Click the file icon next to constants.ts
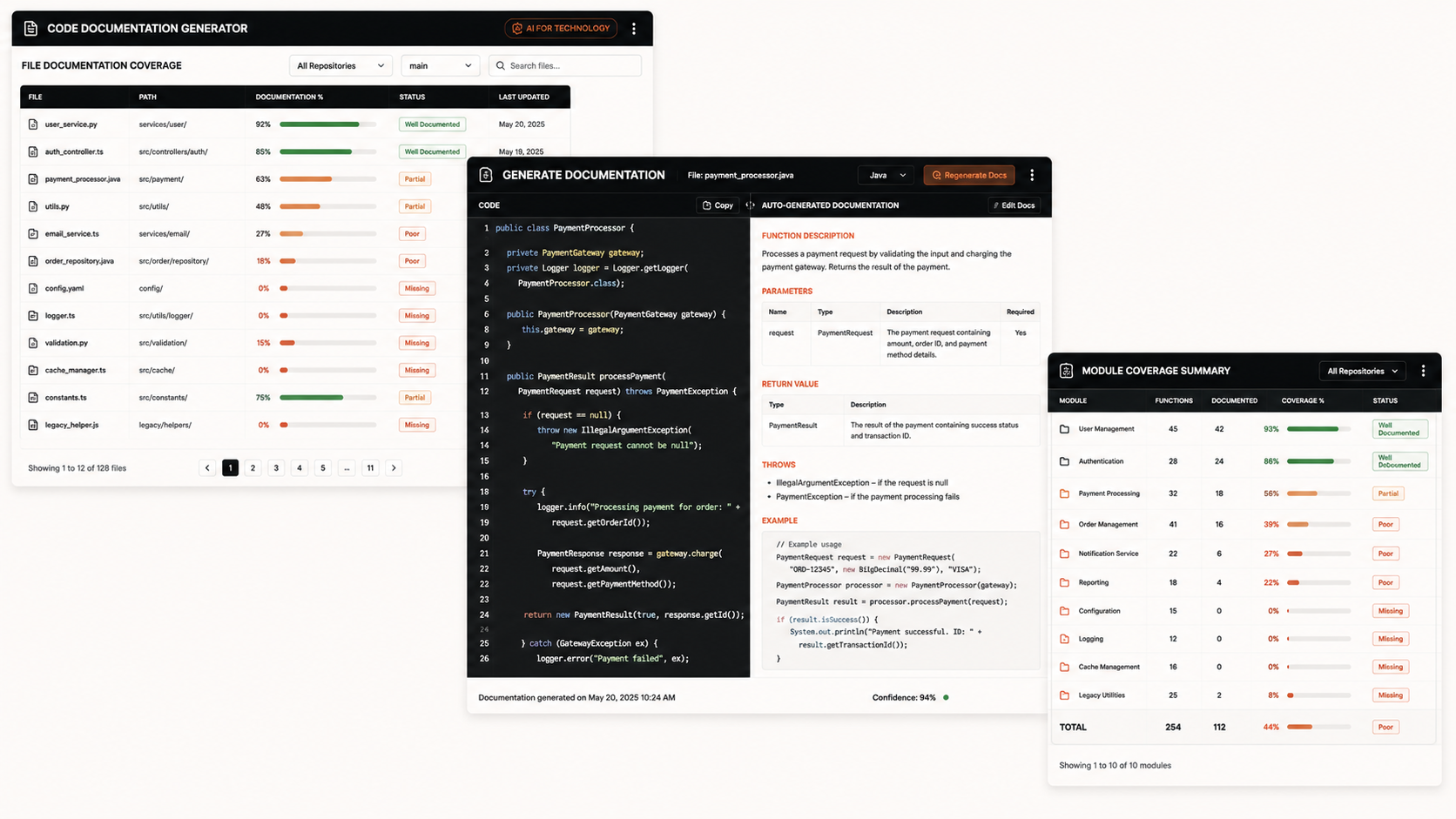 pos(33,398)
